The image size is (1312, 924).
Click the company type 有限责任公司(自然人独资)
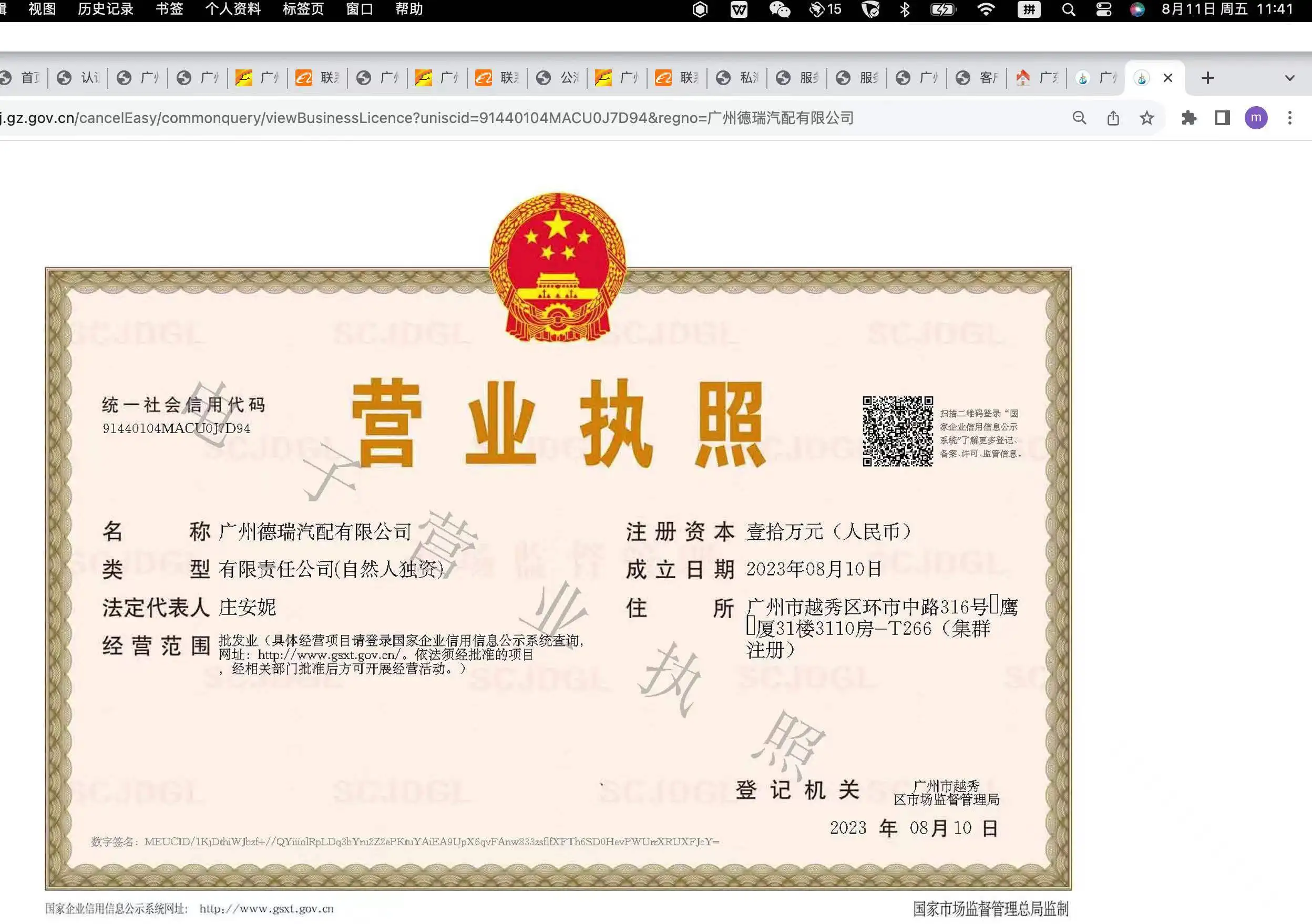(x=332, y=569)
